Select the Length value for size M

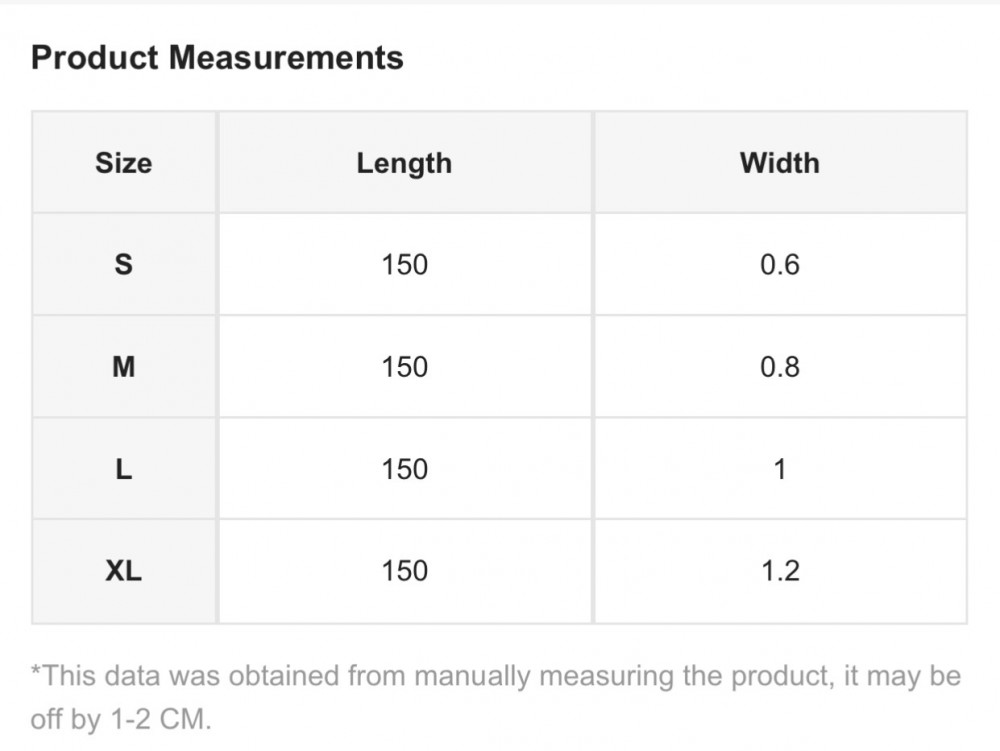pyautogui.click(x=404, y=367)
